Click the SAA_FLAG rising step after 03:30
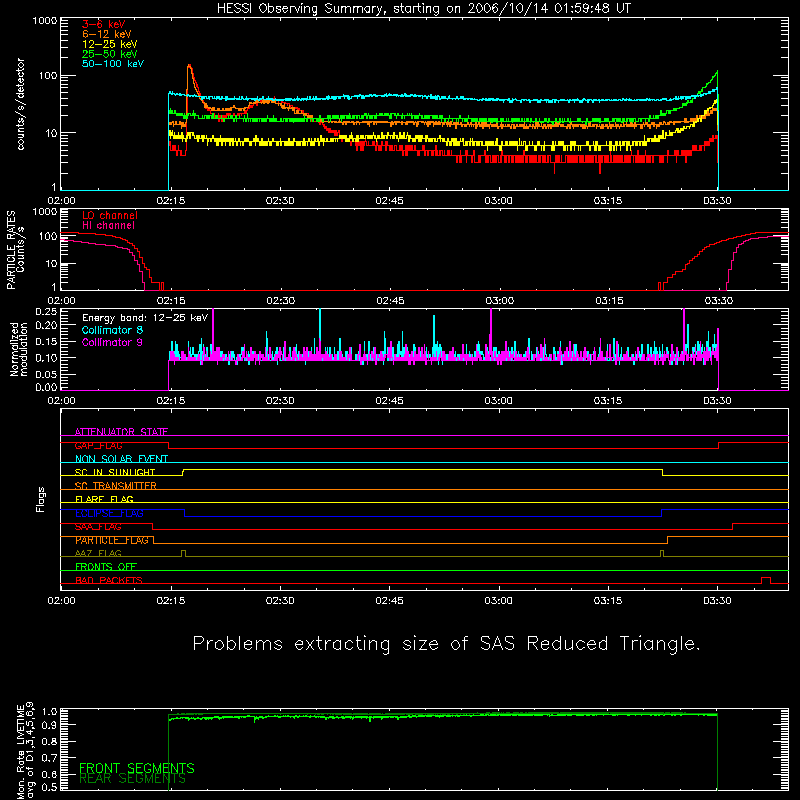800x800 pixels. 733,527
